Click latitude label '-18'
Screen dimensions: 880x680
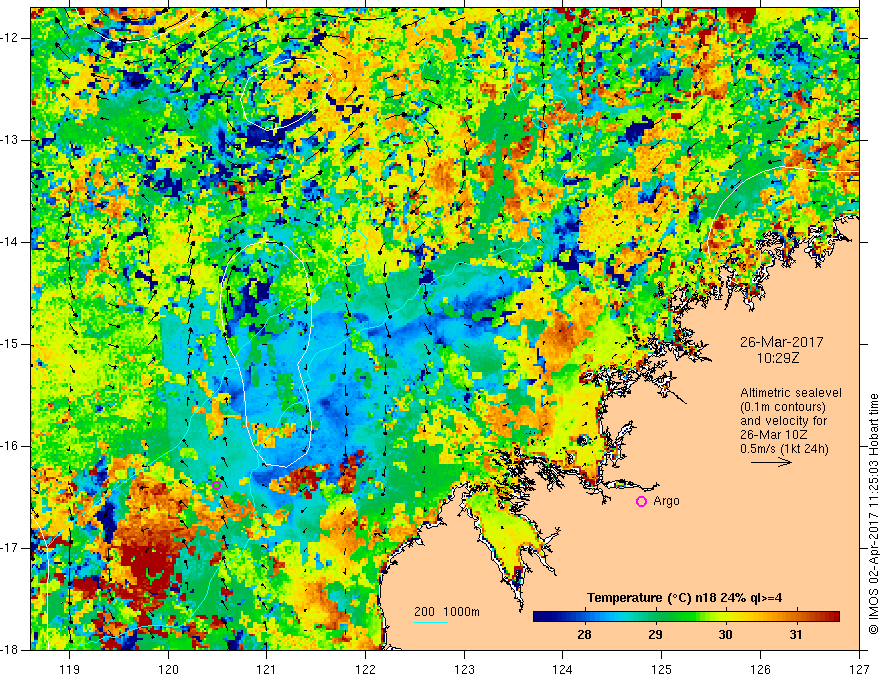pyautogui.click(x=10, y=650)
